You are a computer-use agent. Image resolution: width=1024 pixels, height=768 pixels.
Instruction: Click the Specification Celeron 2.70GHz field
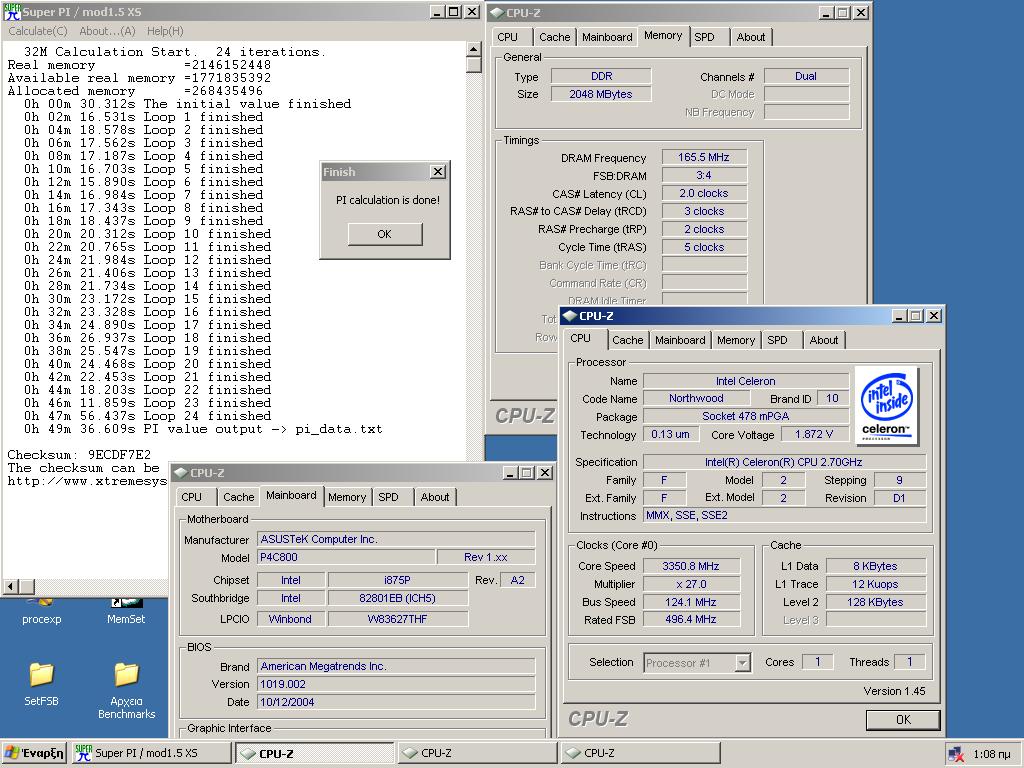(x=784, y=462)
